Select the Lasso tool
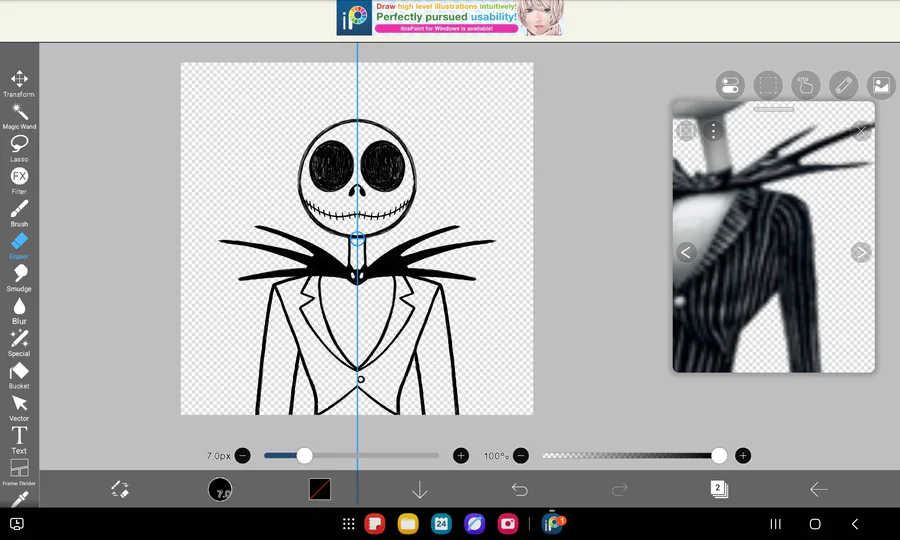The image size is (900, 540). (x=19, y=149)
